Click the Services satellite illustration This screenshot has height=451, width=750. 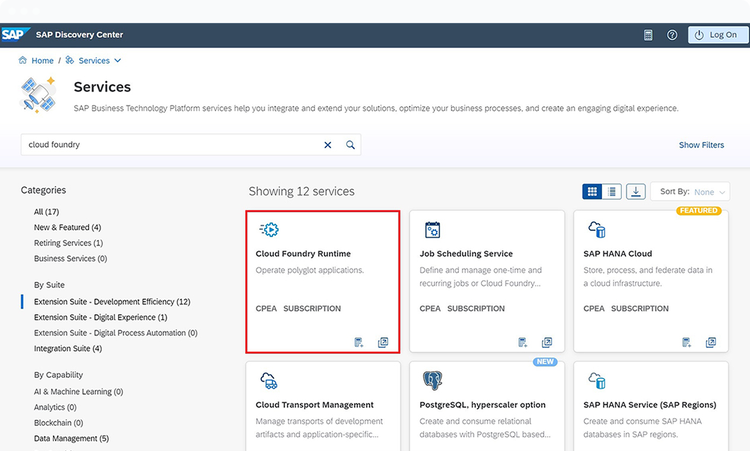[38, 95]
